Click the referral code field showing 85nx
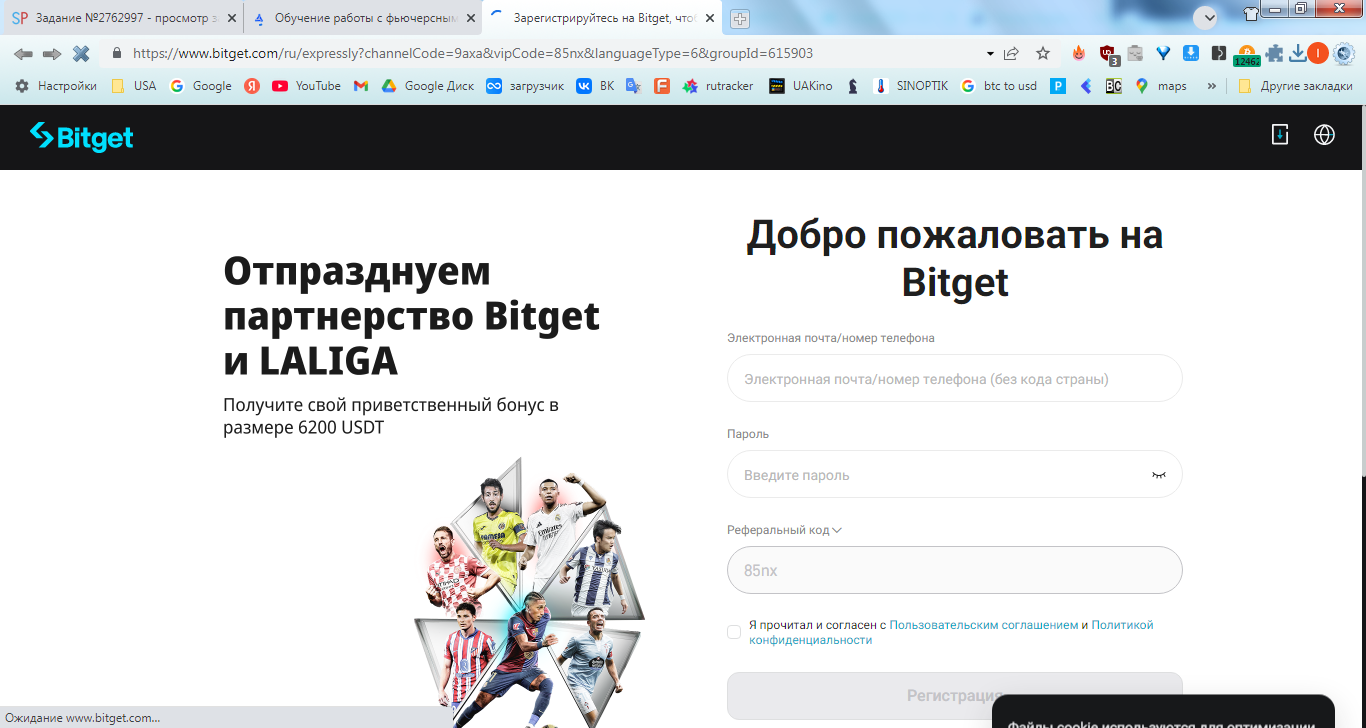This screenshot has width=1366, height=728. pos(955,570)
